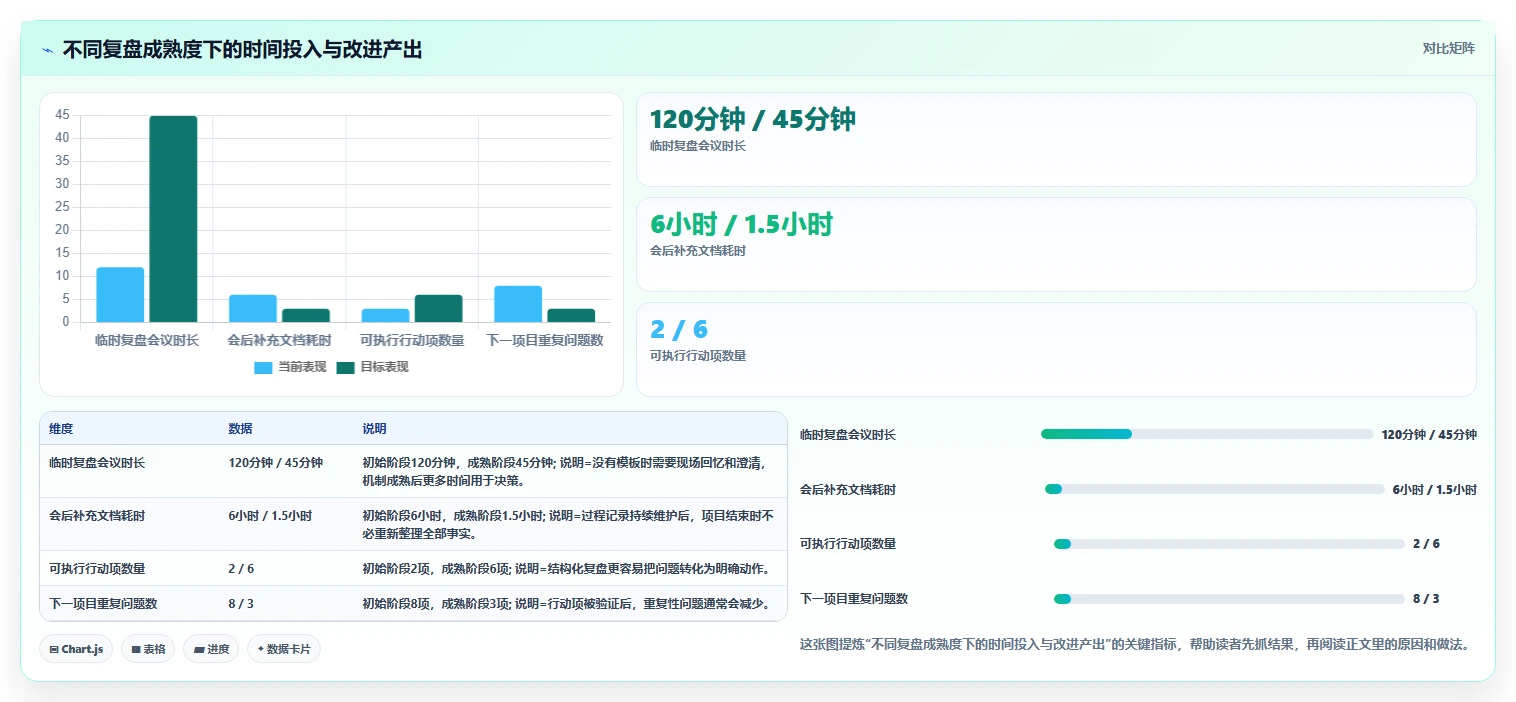Click the 当前表现 bar for 会后补充文档耗时
Screen dimensions: 1516x702
(x=253, y=308)
